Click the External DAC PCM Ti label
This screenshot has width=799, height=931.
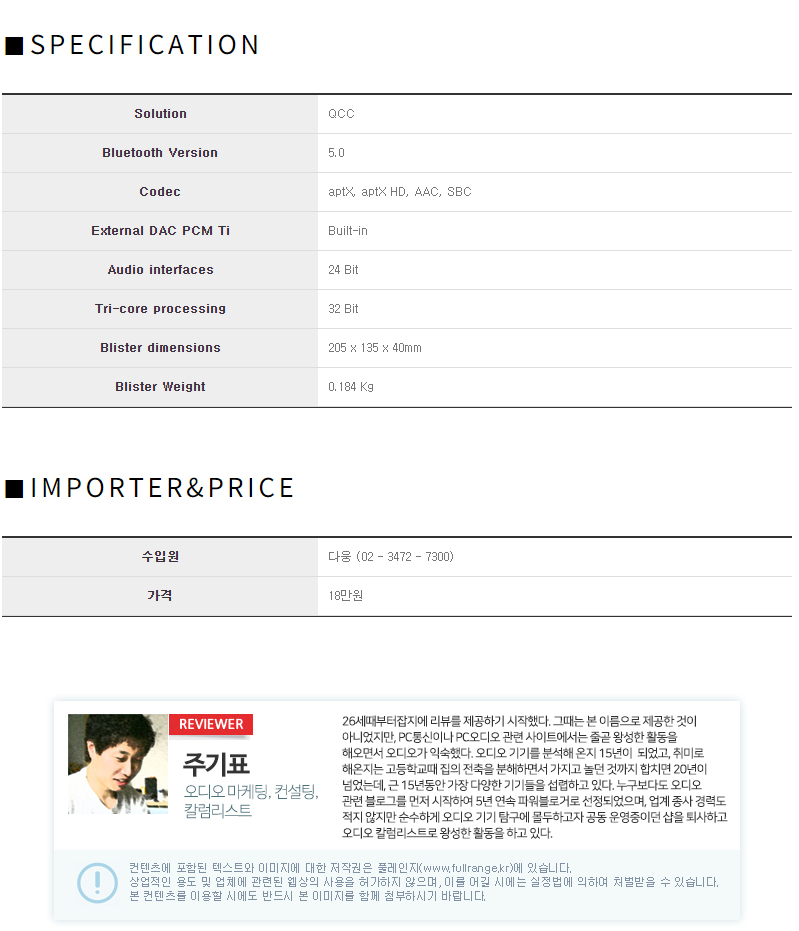160,231
